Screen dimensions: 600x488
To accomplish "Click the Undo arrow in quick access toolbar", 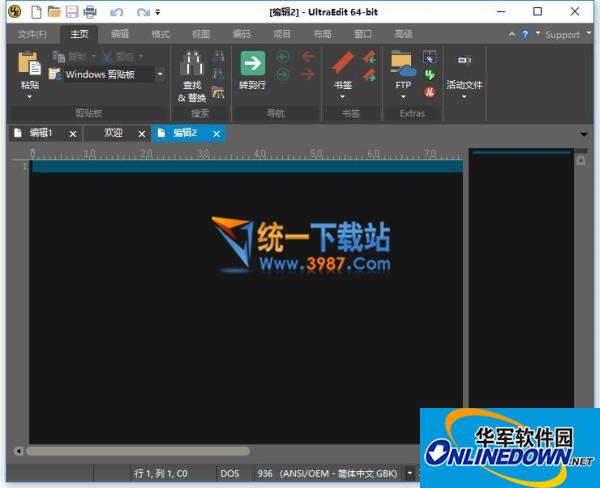I will [117, 12].
